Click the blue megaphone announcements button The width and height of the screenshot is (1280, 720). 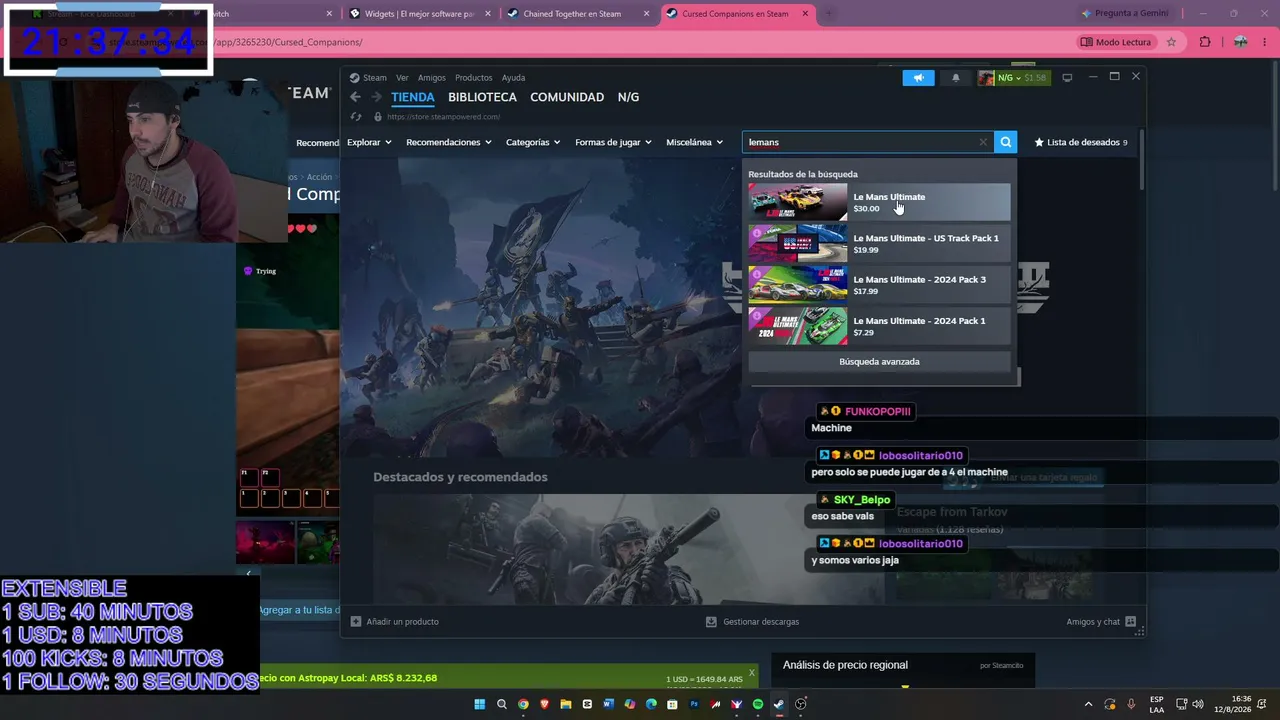click(x=918, y=78)
